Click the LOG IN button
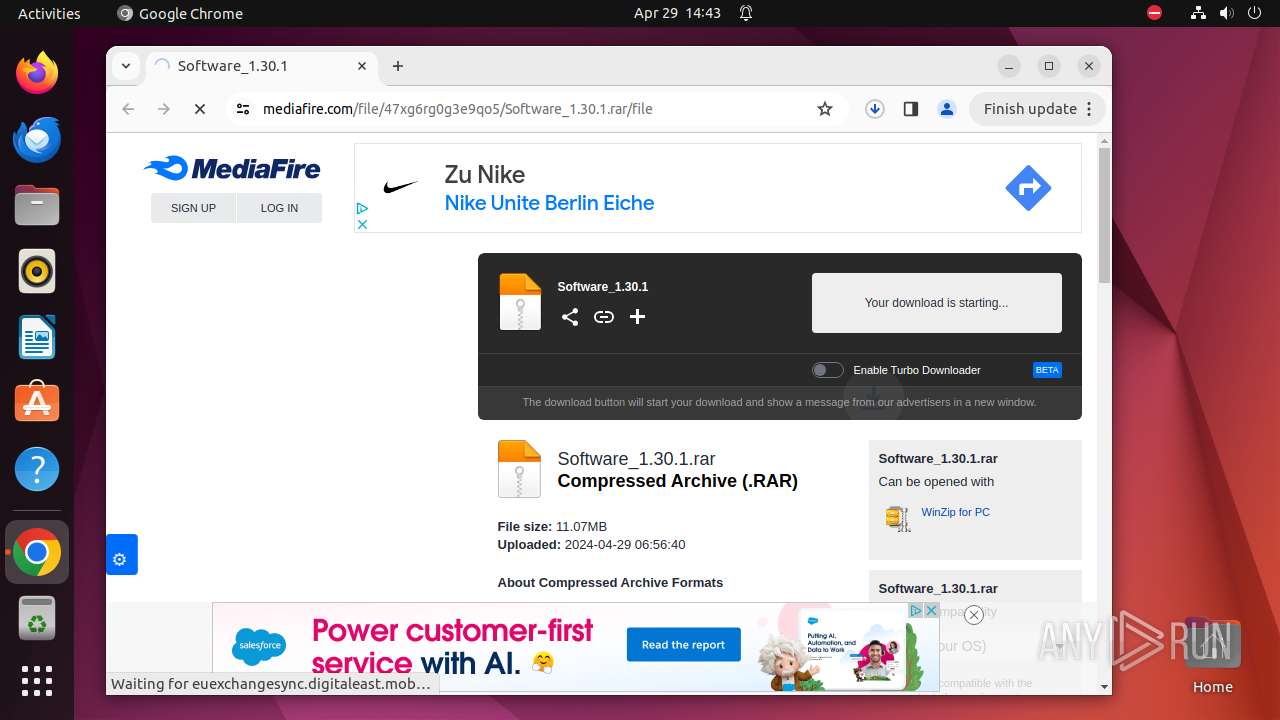This screenshot has width=1280, height=720. point(279,208)
